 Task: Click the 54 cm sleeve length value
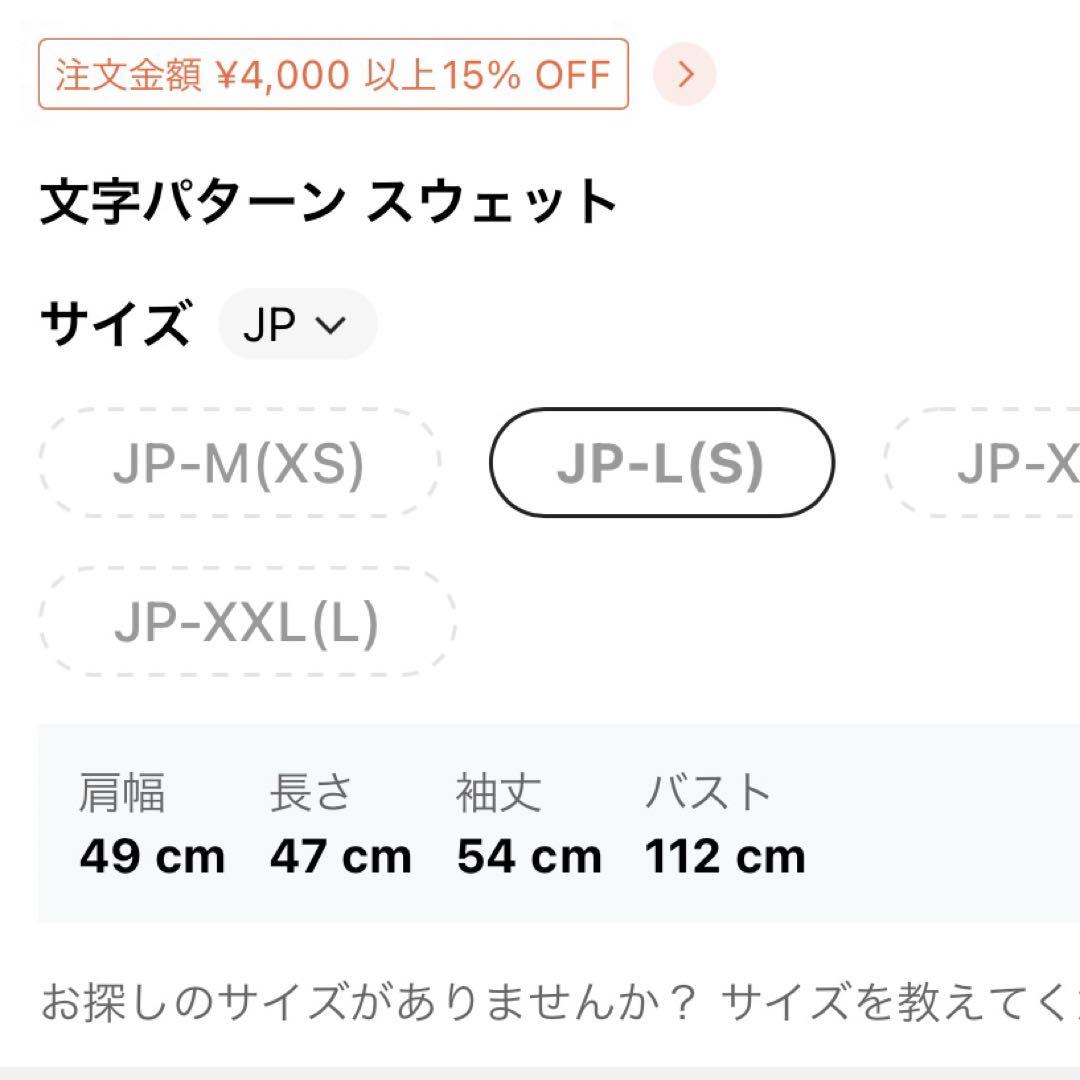(529, 857)
